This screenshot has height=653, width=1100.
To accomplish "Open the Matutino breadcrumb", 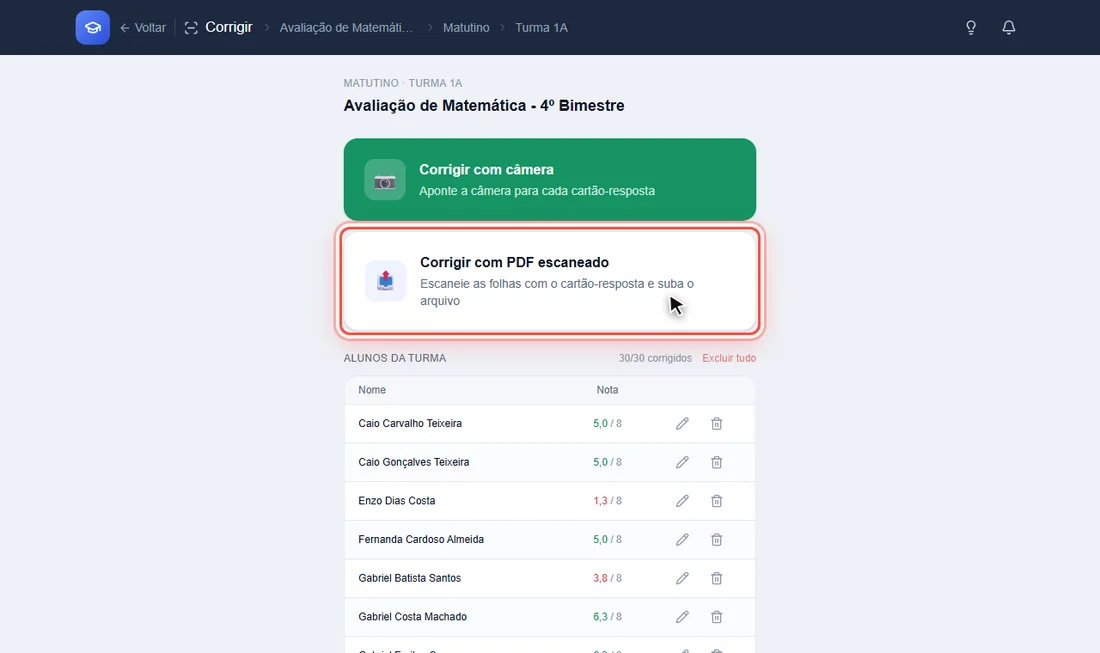I will [x=466, y=27].
